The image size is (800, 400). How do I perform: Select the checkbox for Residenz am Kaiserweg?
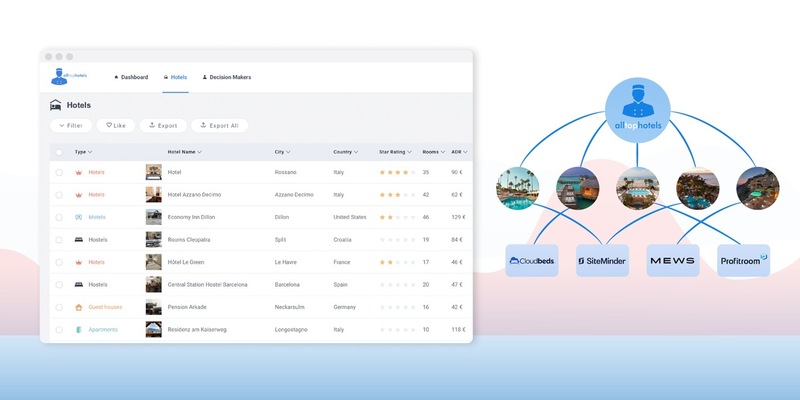click(x=59, y=330)
